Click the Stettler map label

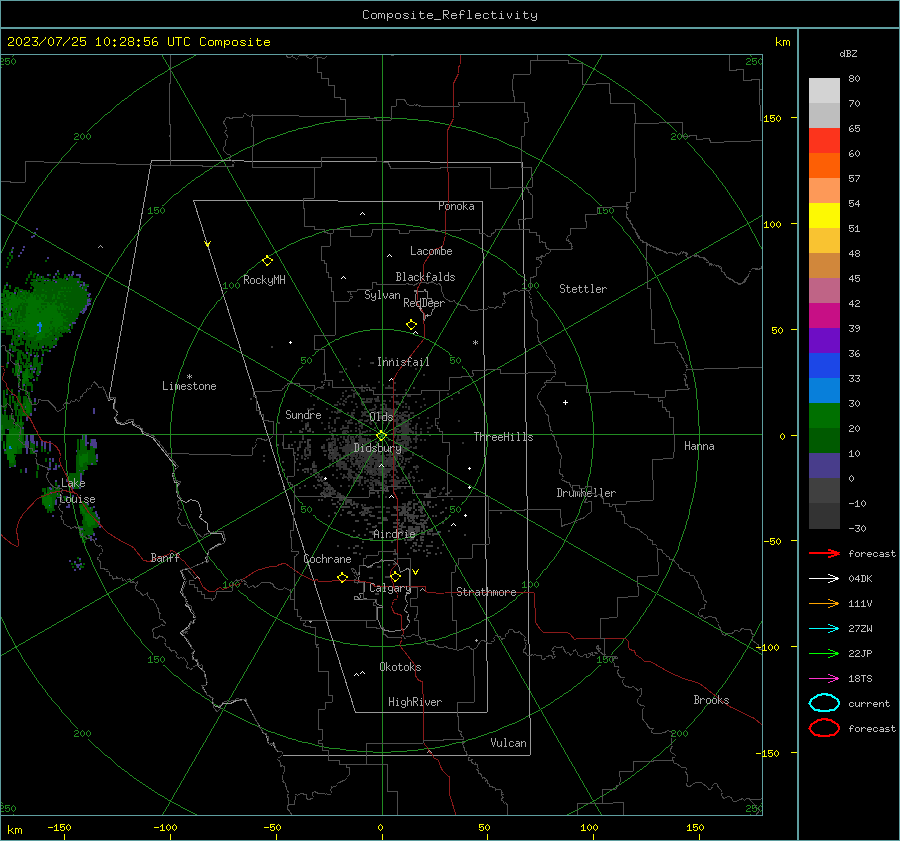tap(583, 289)
